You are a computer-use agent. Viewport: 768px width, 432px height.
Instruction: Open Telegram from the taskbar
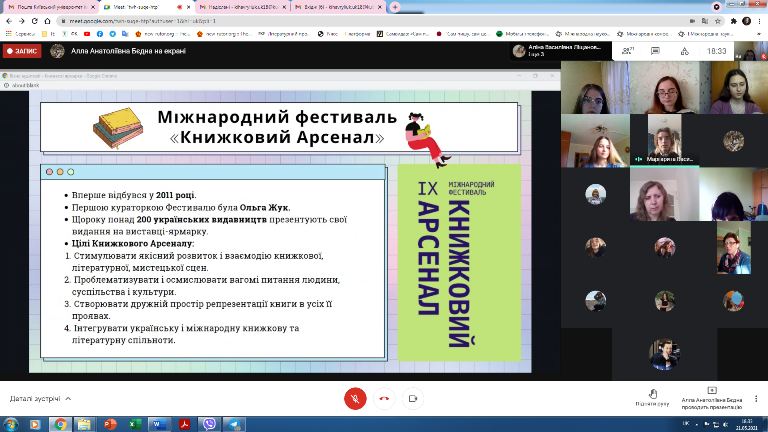pyautogui.click(x=236, y=424)
